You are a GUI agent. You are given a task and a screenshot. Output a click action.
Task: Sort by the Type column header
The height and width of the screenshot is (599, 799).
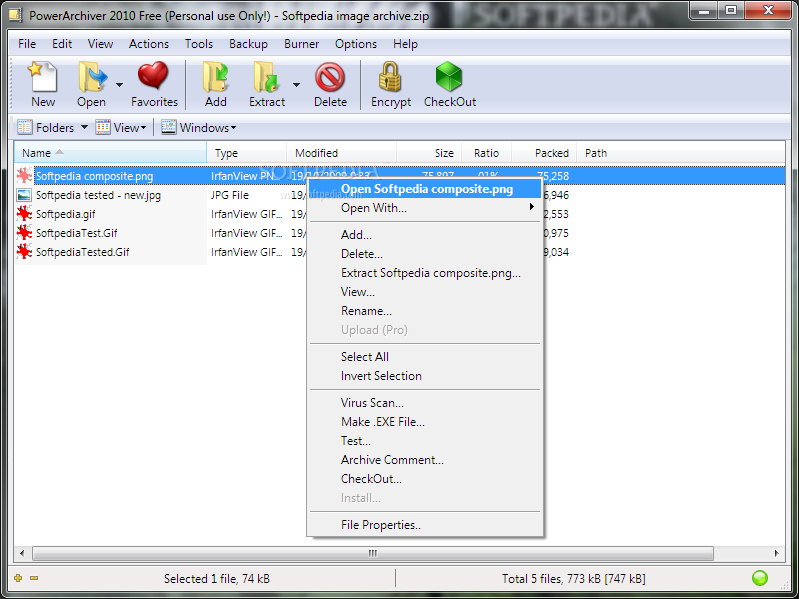coord(246,153)
